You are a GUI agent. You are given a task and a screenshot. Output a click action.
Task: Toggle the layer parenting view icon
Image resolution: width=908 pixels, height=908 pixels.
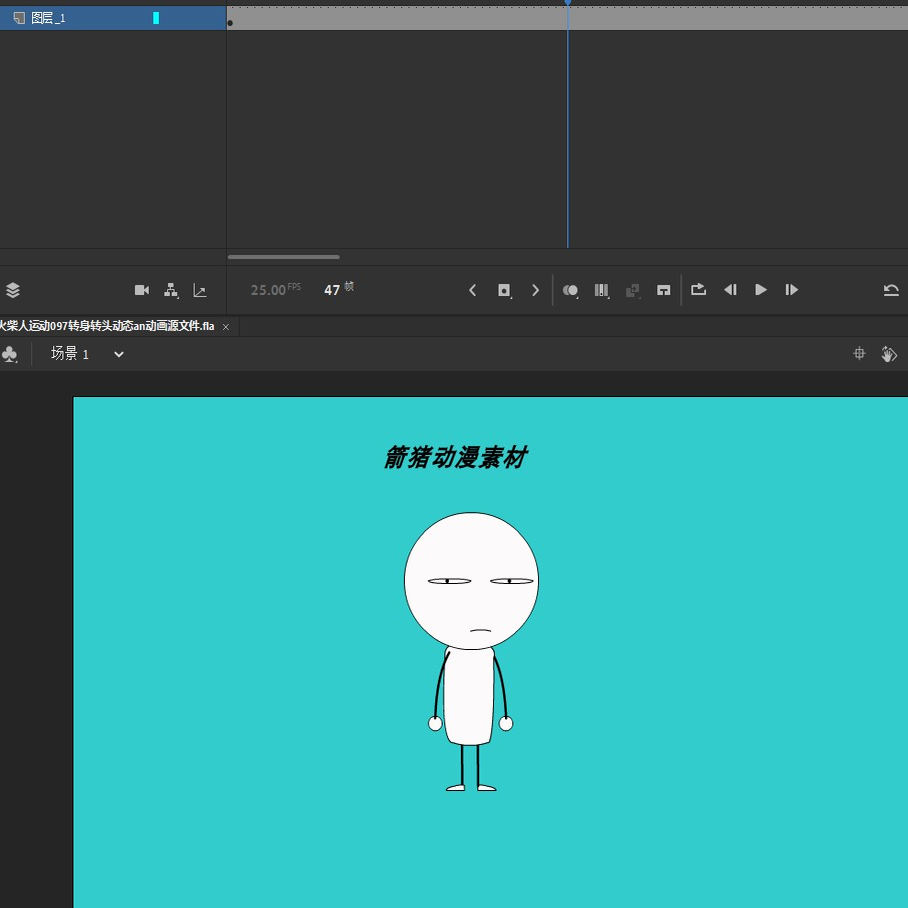[x=171, y=290]
